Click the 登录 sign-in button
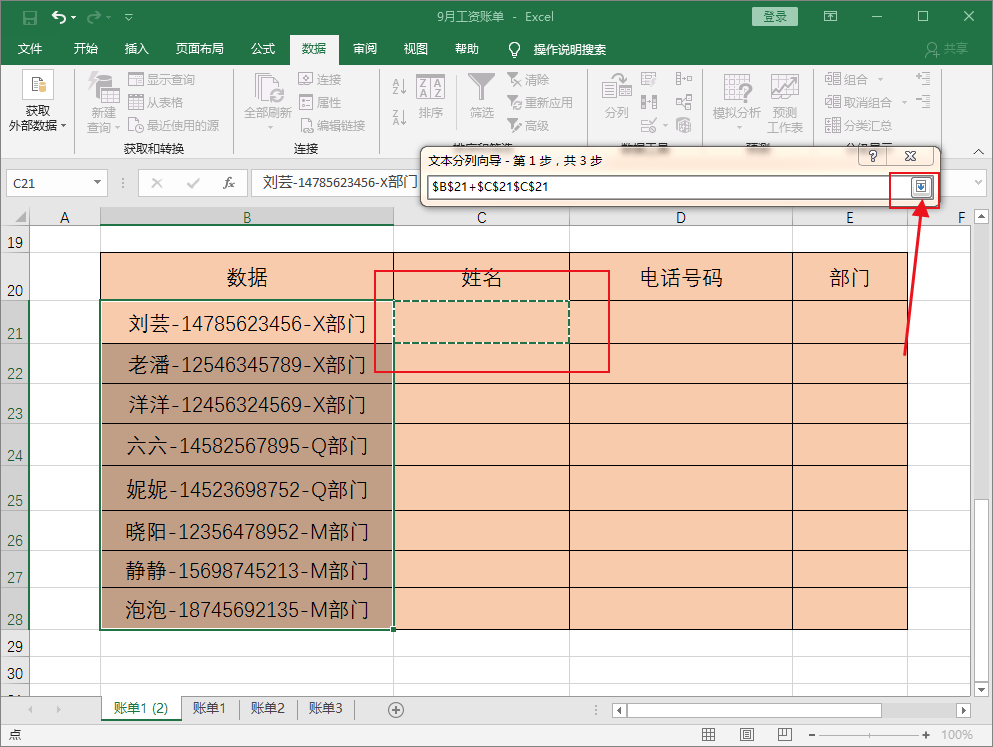The image size is (993, 747). [x=774, y=17]
